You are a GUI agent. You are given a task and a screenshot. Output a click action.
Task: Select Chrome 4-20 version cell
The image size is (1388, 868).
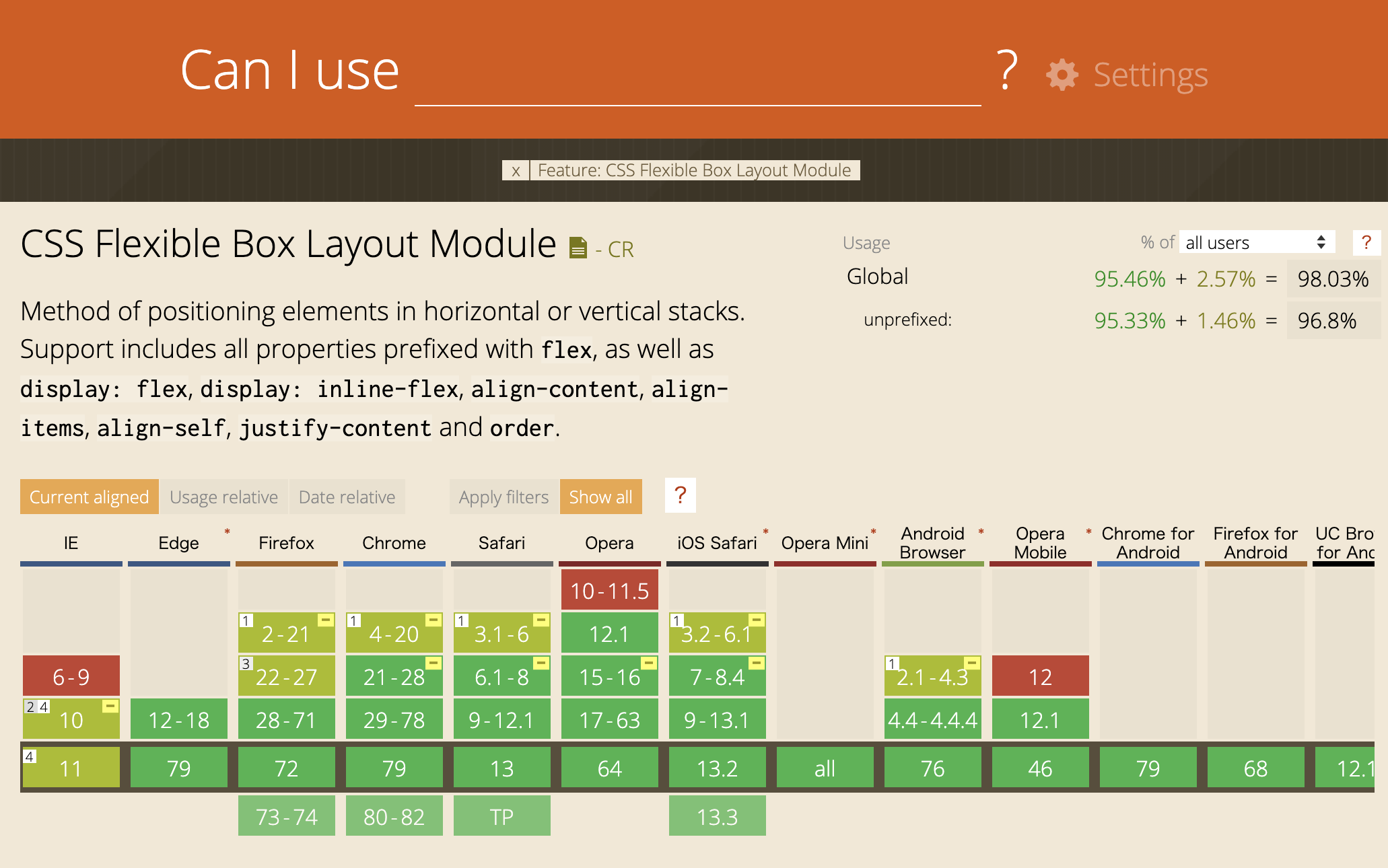tap(394, 633)
